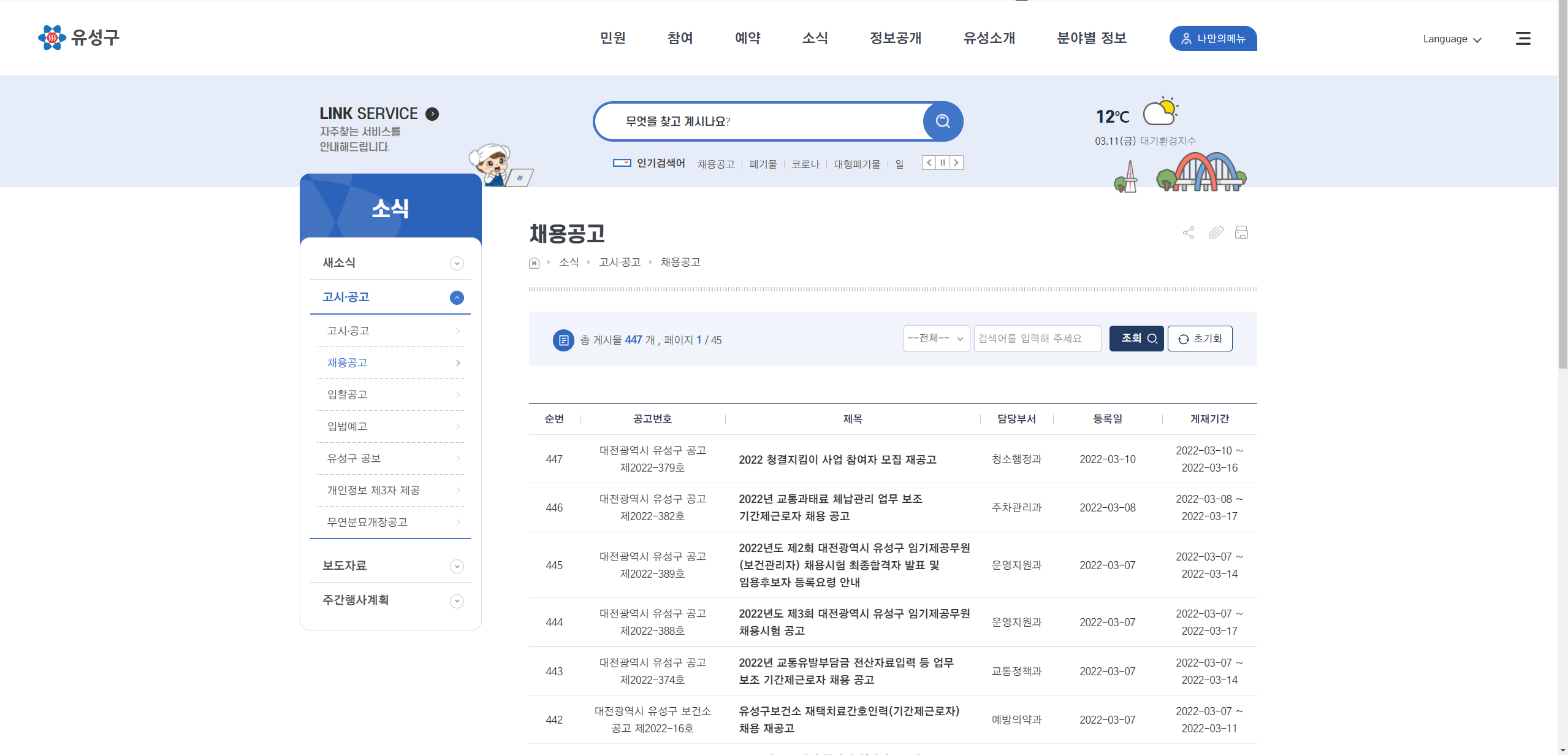Open the 2022 청결지킴이 사업 posting
The width and height of the screenshot is (1568, 755).
coord(837,459)
